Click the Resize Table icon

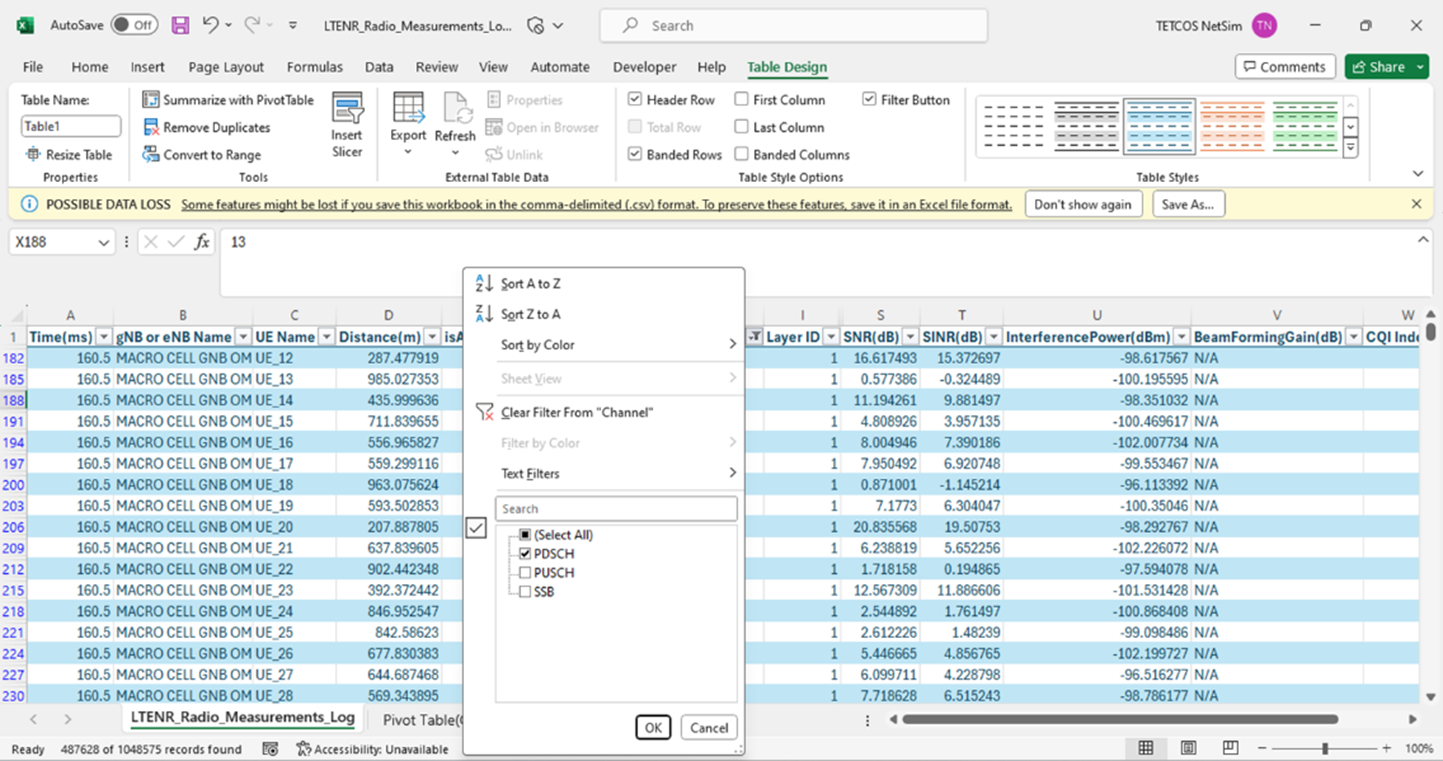(33, 155)
